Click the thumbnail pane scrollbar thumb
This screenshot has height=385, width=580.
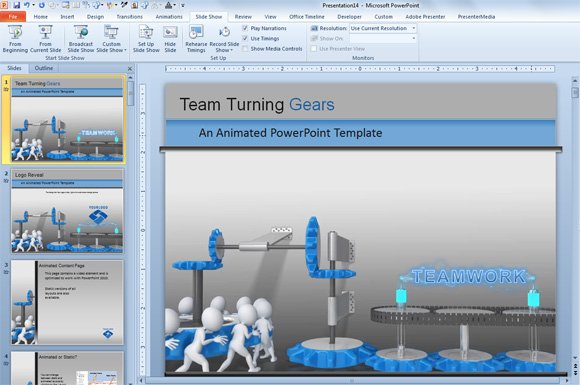tap(130, 94)
